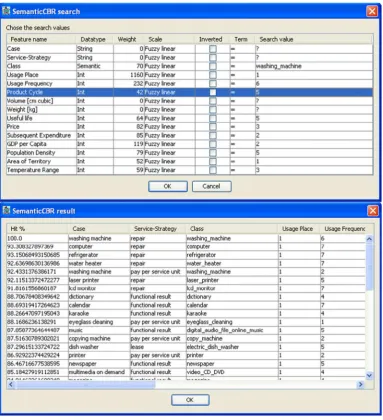The height and width of the screenshot is (420, 383).
Task: Click OK button in search dialog
Action: [x=168, y=186]
